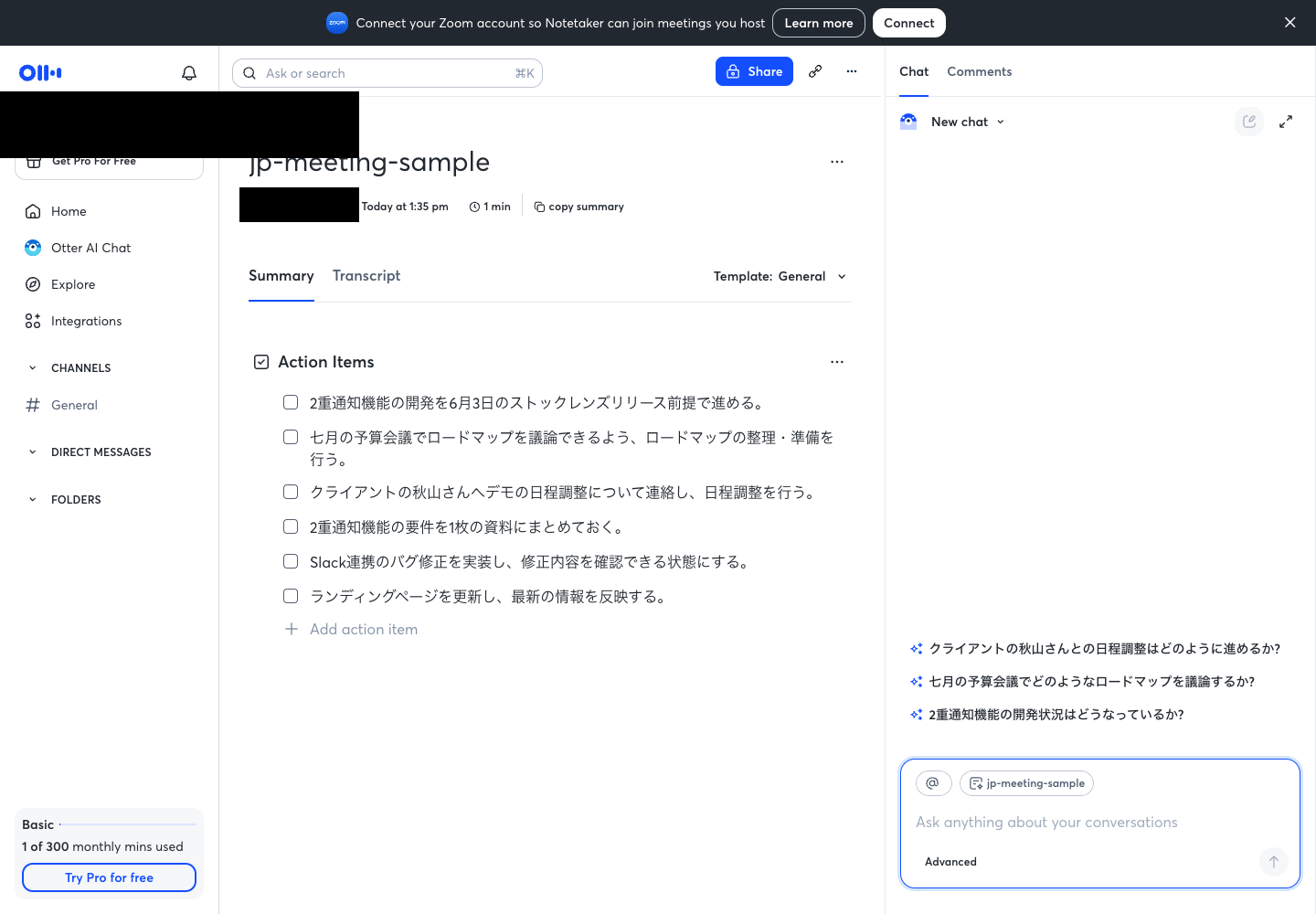Open the notifications bell
This screenshot has height=914, width=1316.
[x=189, y=73]
